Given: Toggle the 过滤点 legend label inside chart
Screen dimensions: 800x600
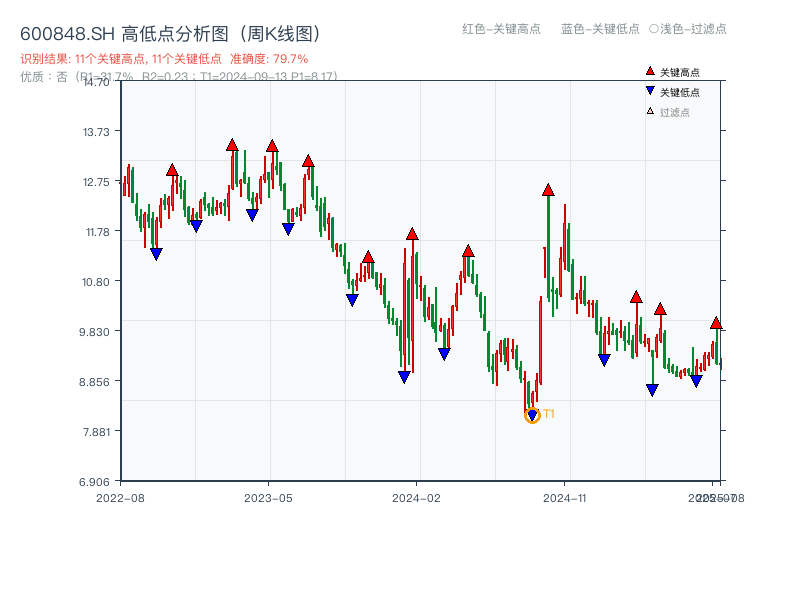Looking at the screenshot, I should [x=674, y=112].
